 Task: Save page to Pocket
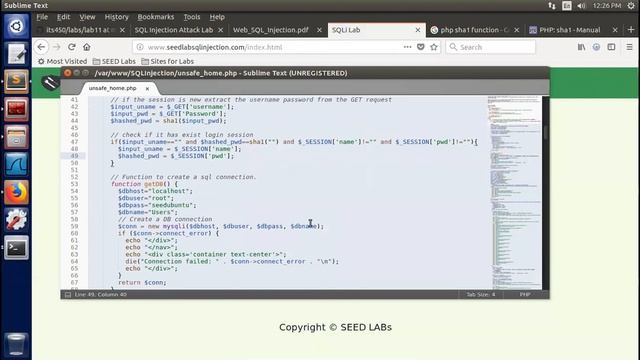(x=420, y=47)
